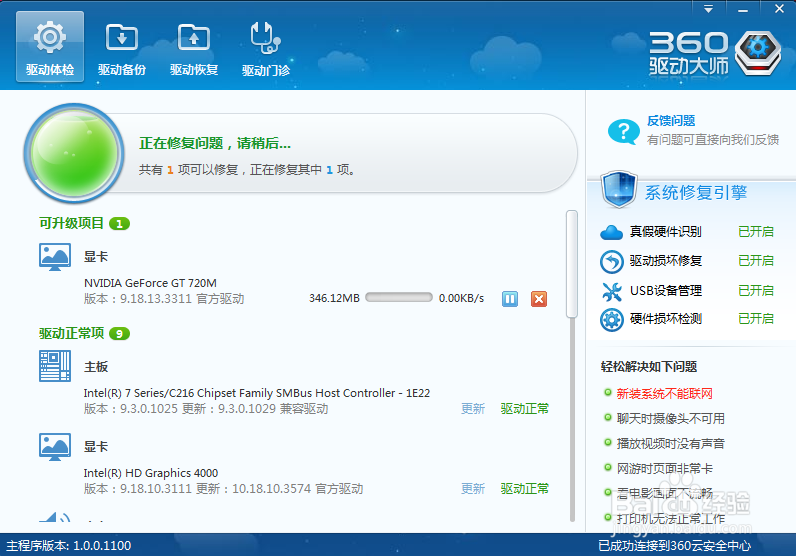Image resolution: width=796 pixels, height=556 pixels.
Task: Open the 驱动体检 driver check tab
Action: click(50, 47)
